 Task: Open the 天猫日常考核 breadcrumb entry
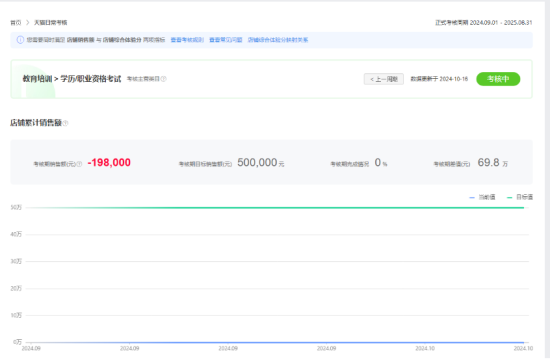[x=50, y=22]
